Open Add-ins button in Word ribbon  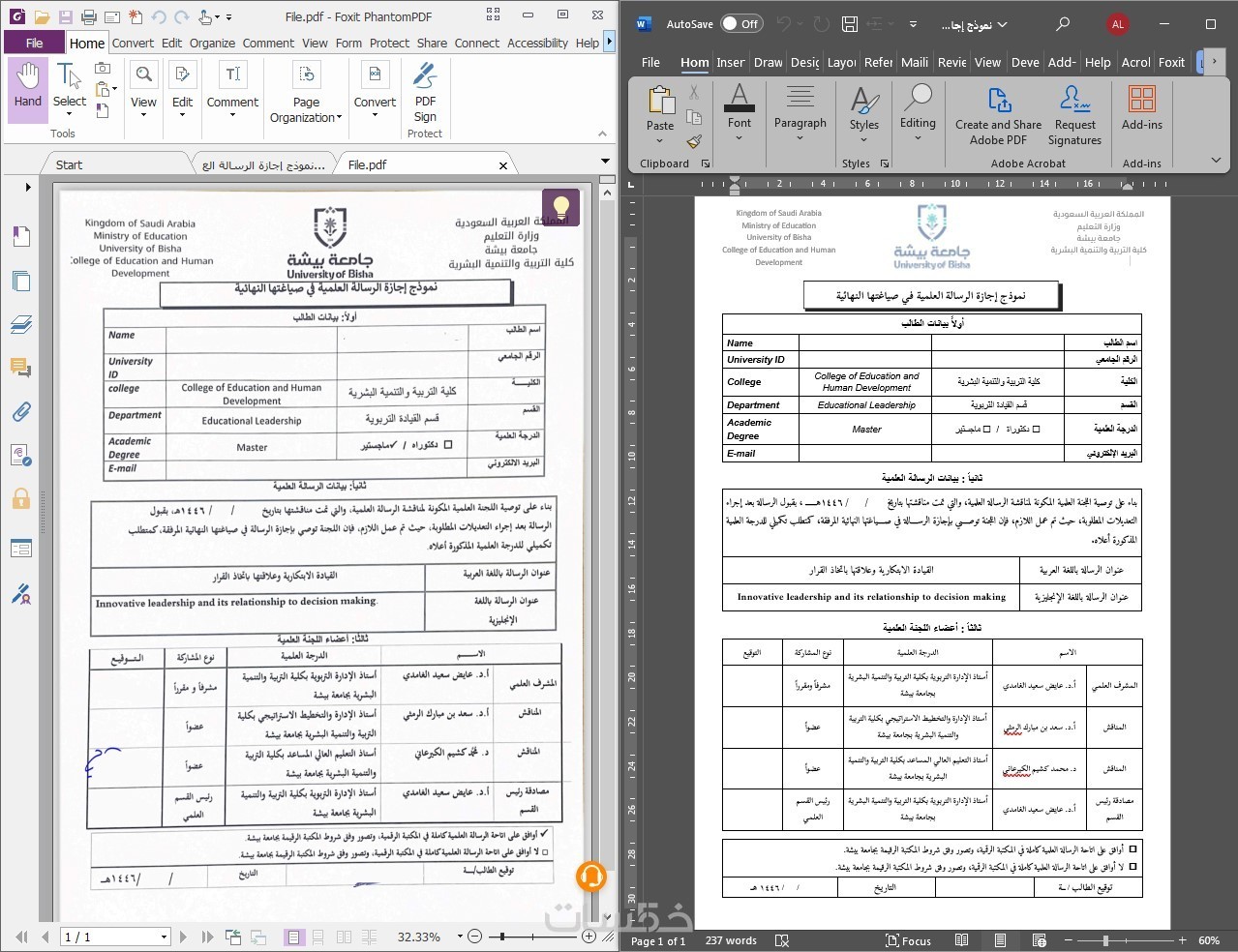[x=1142, y=108]
